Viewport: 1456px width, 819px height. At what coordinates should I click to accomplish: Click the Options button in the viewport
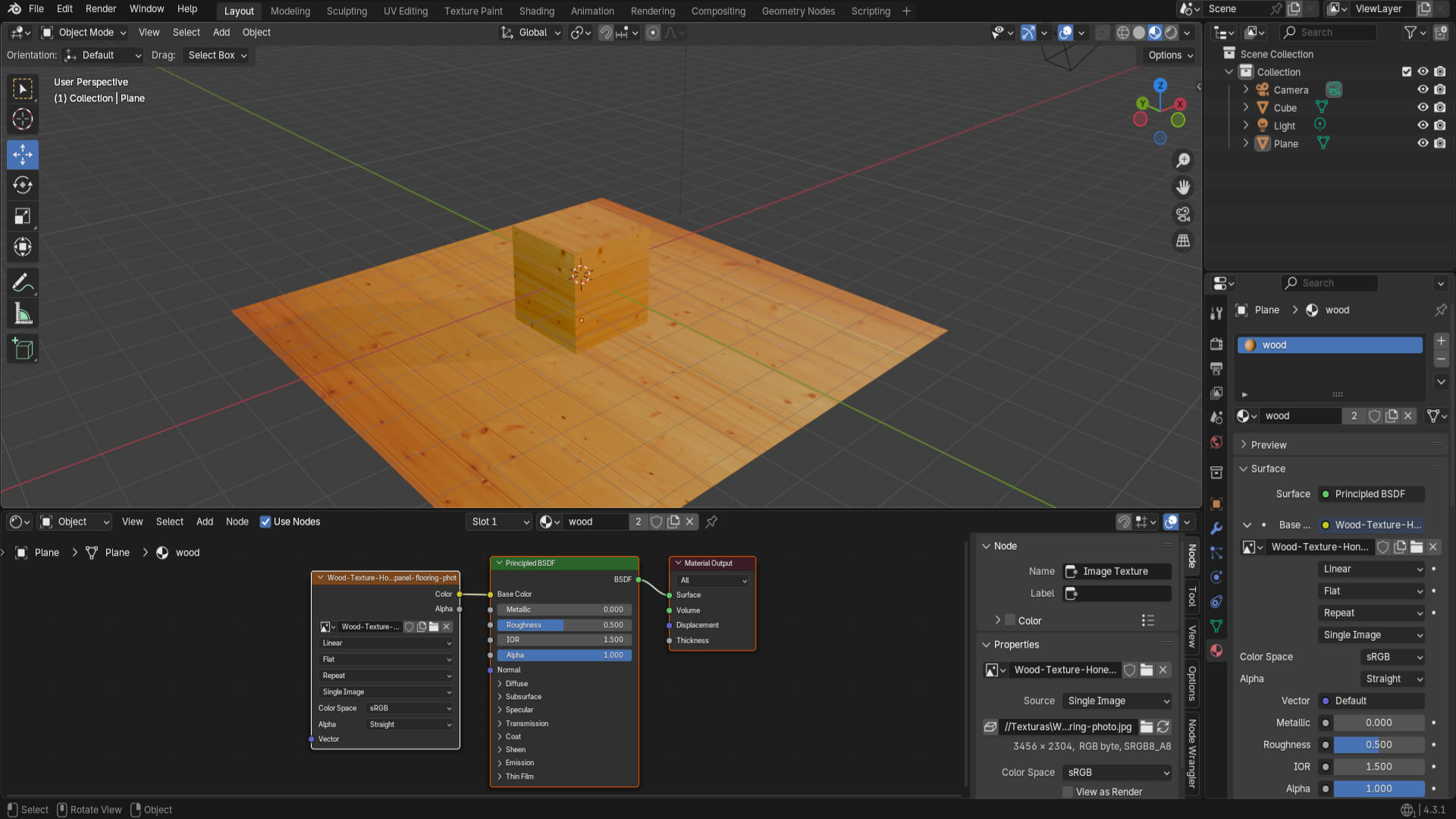tap(1170, 55)
